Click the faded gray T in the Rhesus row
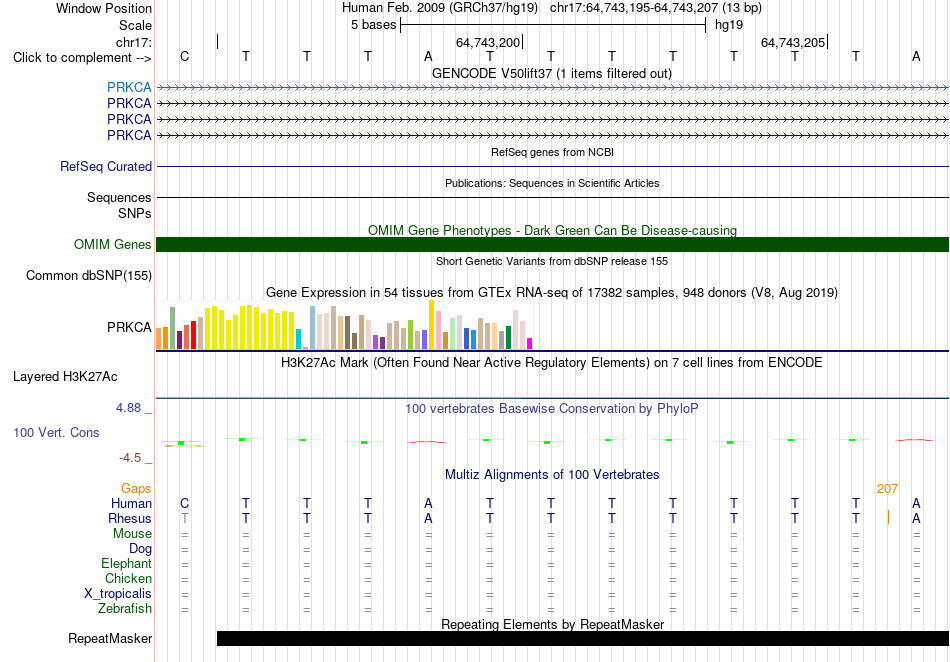Screen dimensions: 950x662 coord(185,518)
